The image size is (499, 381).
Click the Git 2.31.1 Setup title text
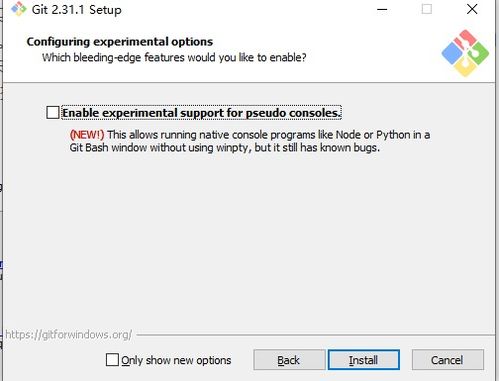click(77, 10)
